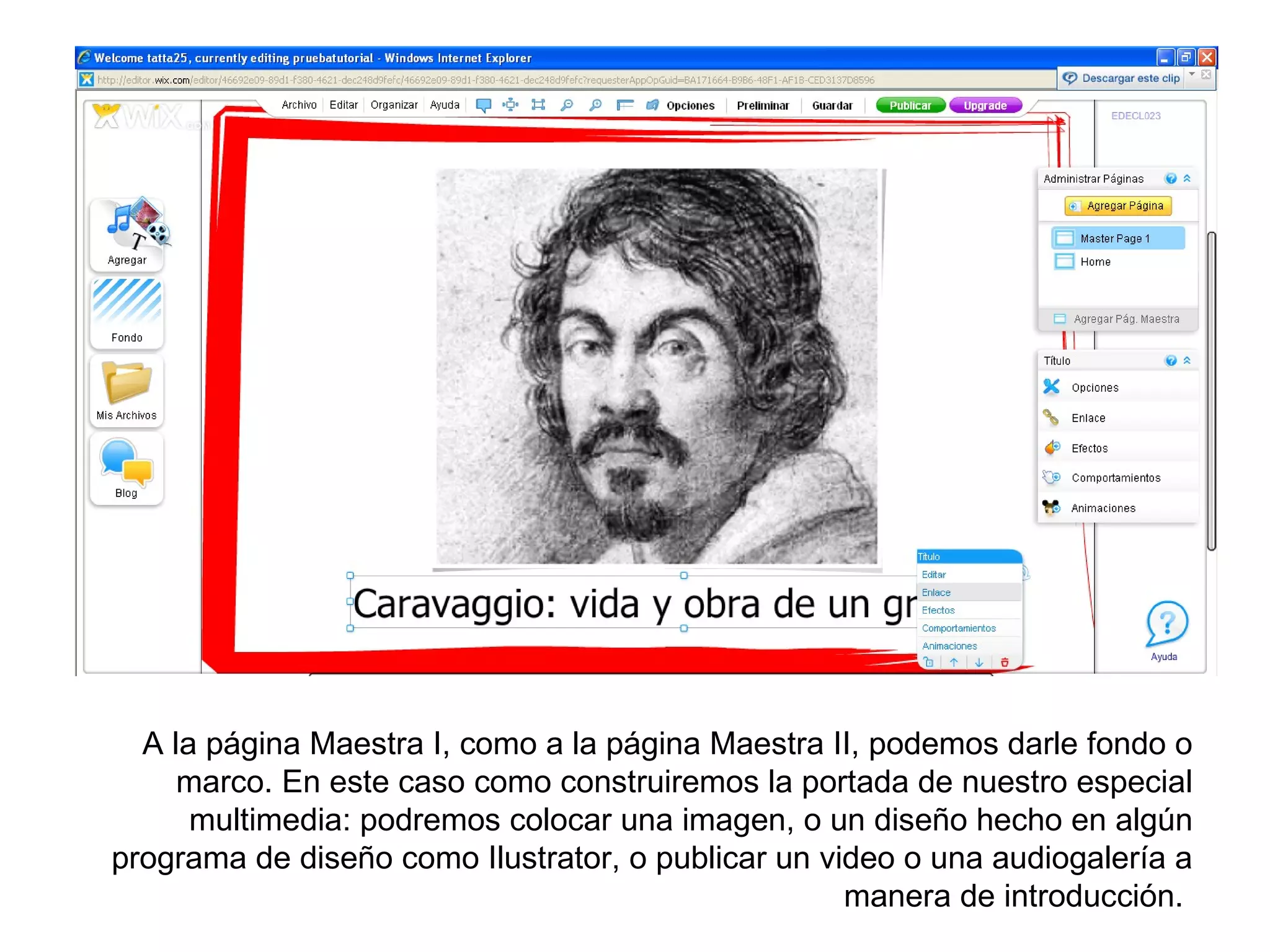Click the EDECL023 label
Viewport: 1270px width, 952px height.
point(1135,116)
